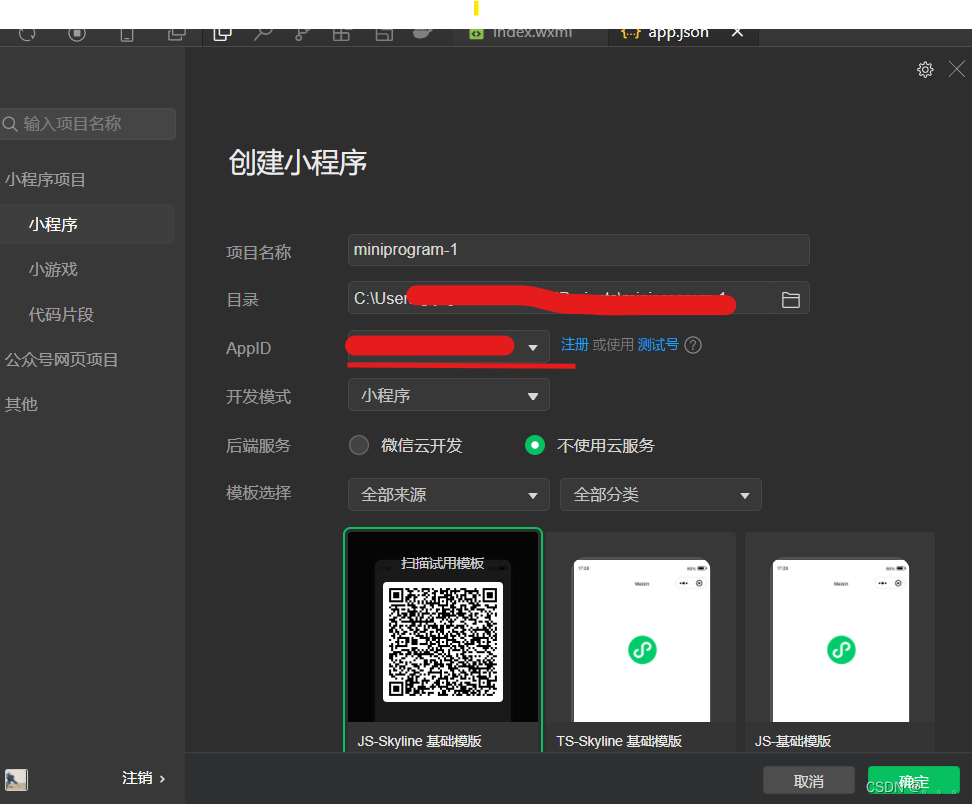Click the green 确定 button
The width and height of the screenshot is (972, 804).
coord(914,781)
